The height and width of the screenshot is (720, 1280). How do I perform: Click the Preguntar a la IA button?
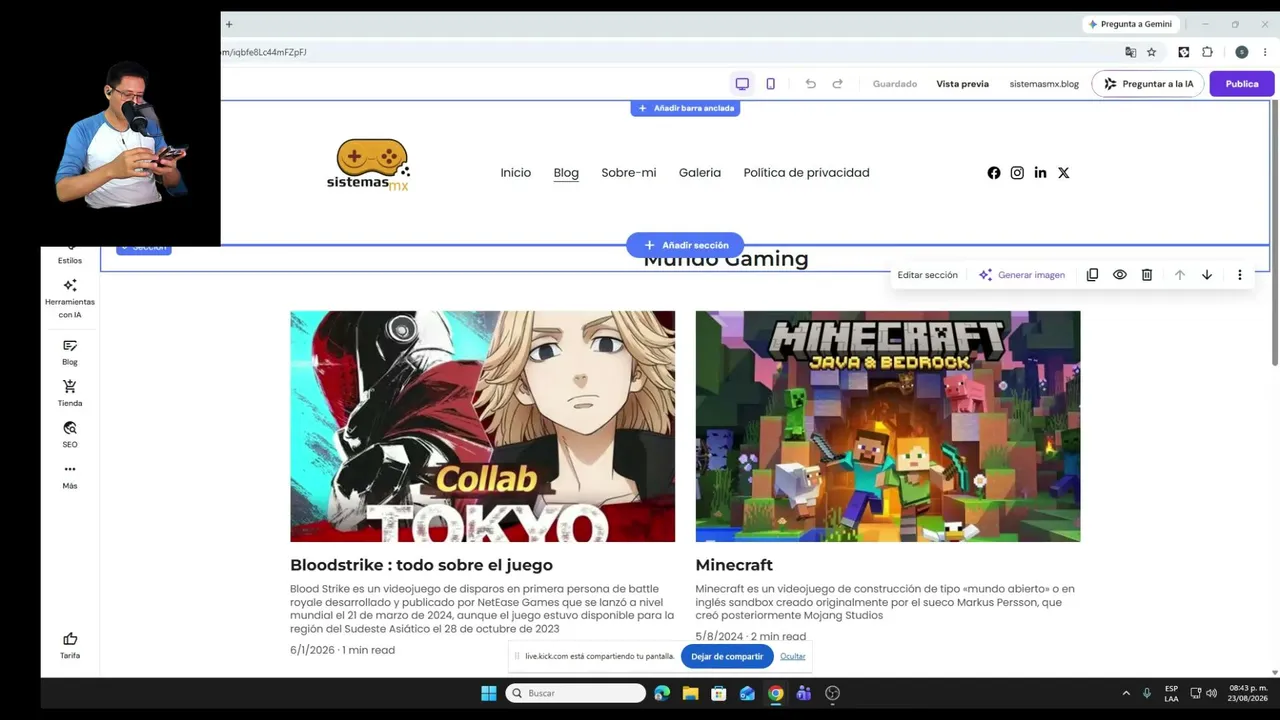coord(1148,84)
